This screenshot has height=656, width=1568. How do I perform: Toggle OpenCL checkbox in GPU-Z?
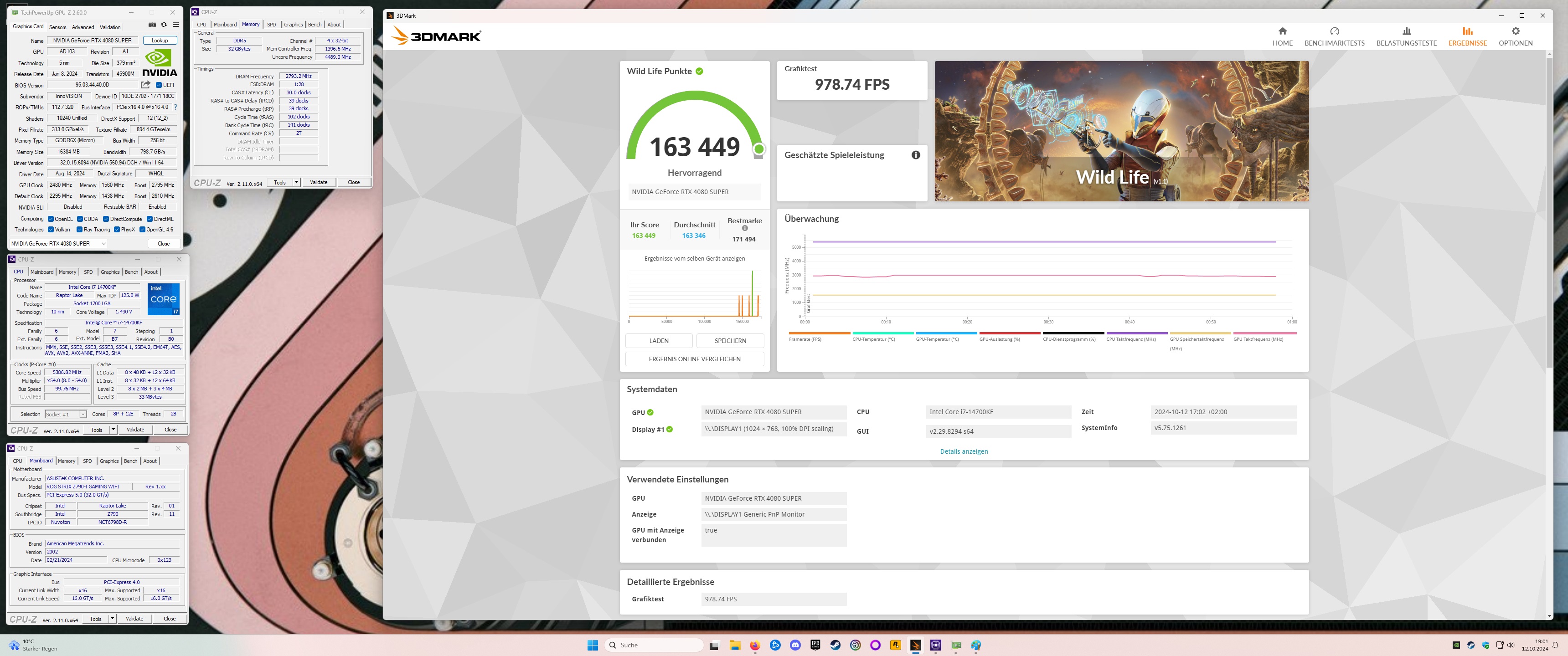click(x=51, y=219)
